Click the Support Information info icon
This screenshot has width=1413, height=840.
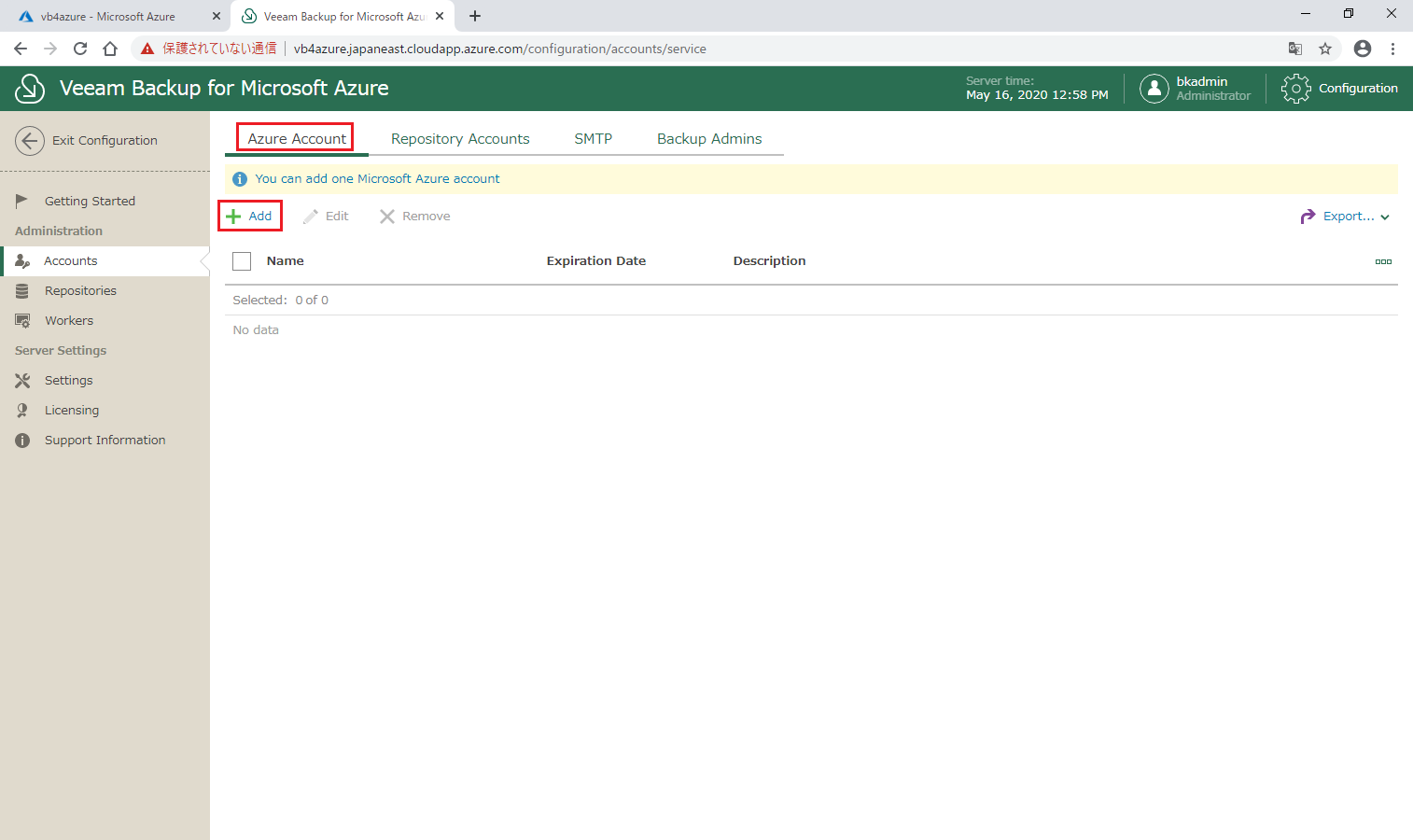coord(22,441)
